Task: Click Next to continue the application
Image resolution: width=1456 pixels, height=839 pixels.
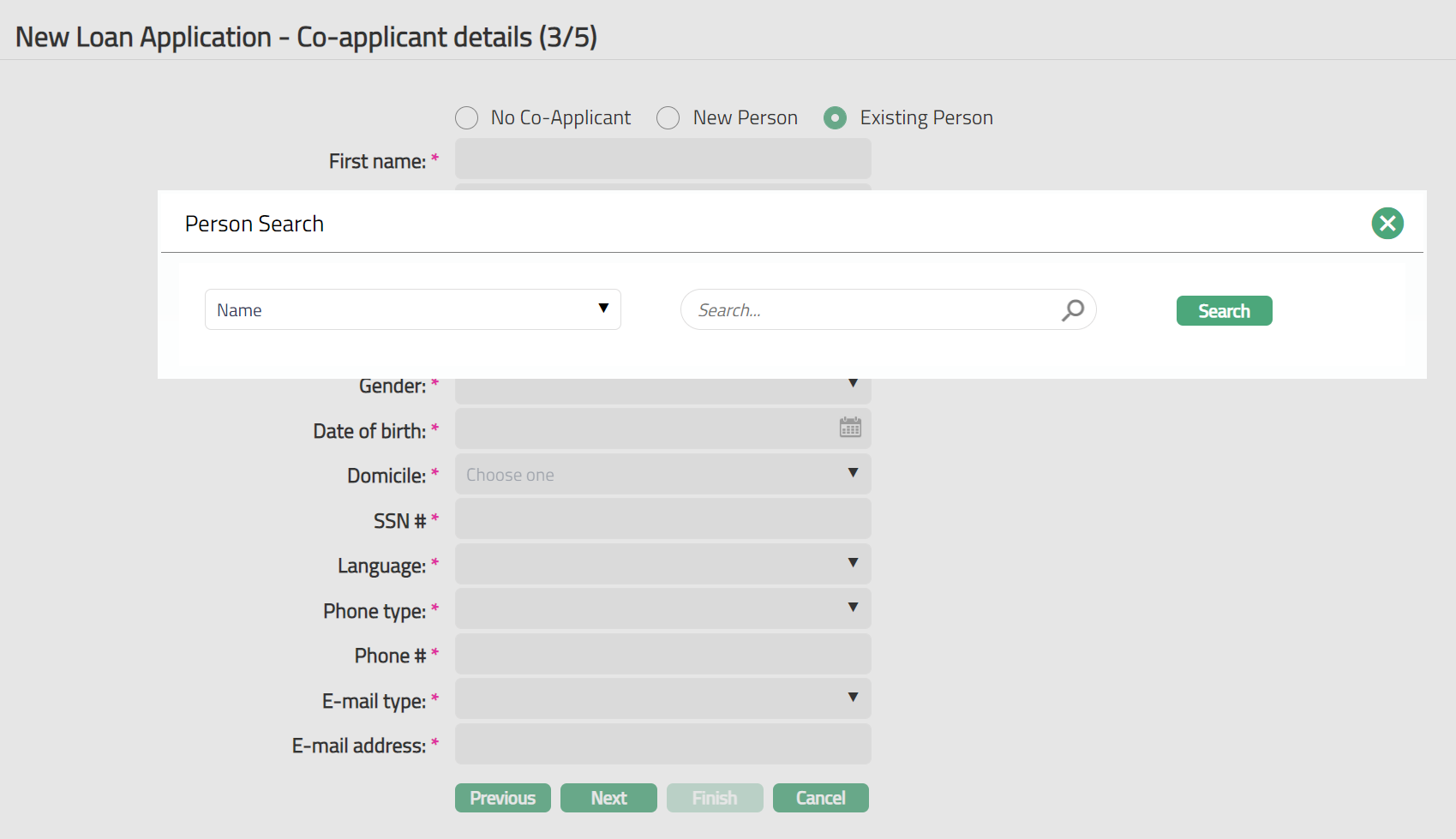Action: pyautogui.click(x=608, y=798)
